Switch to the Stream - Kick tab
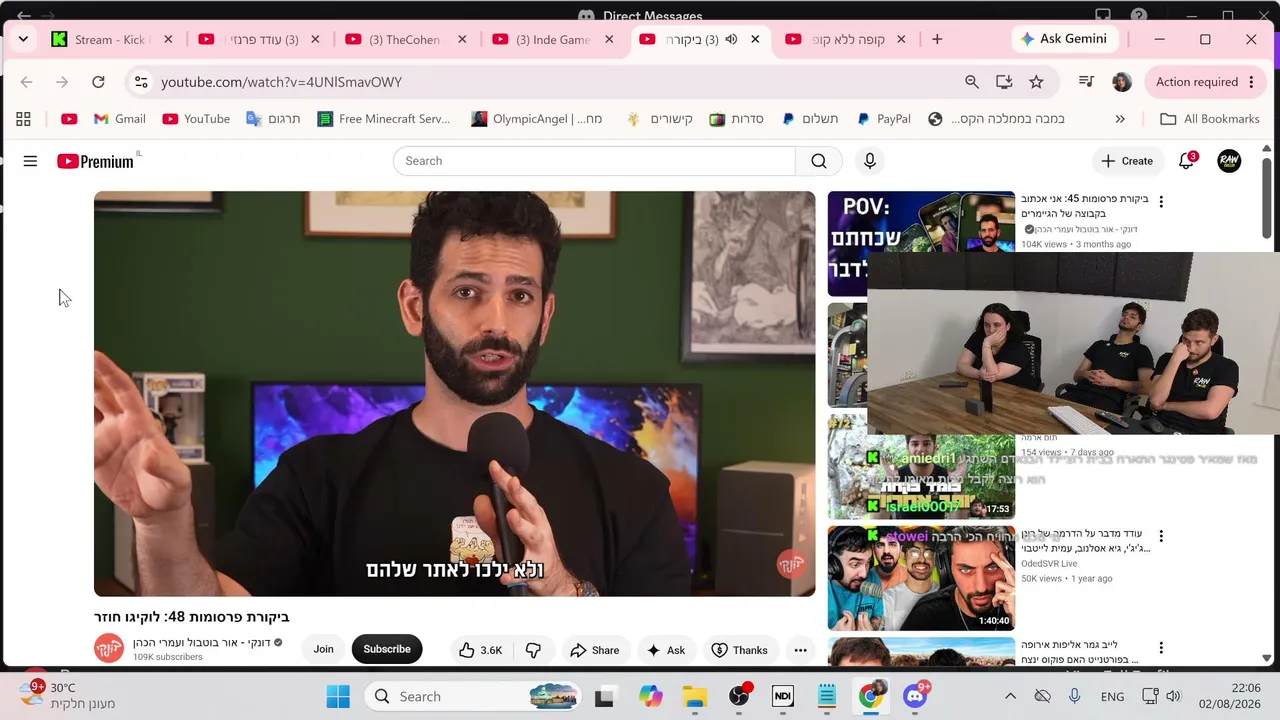1280x720 pixels. 112,39
